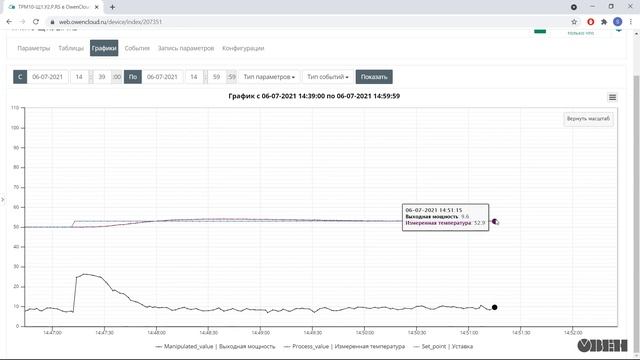Screen dimensions: 640x360
Task: Click the green status indicator at top
Action: [x=540, y=31]
